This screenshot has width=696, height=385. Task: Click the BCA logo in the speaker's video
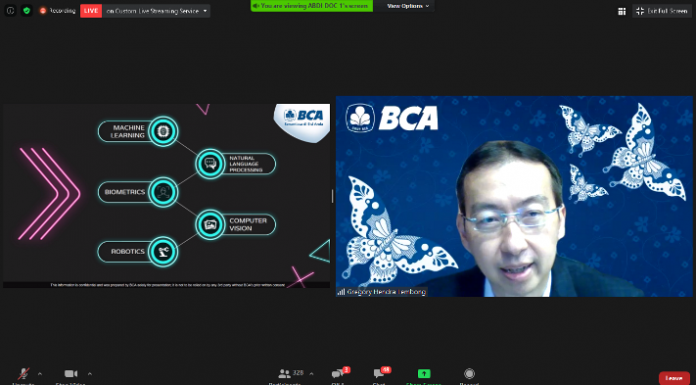[x=392, y=118]
